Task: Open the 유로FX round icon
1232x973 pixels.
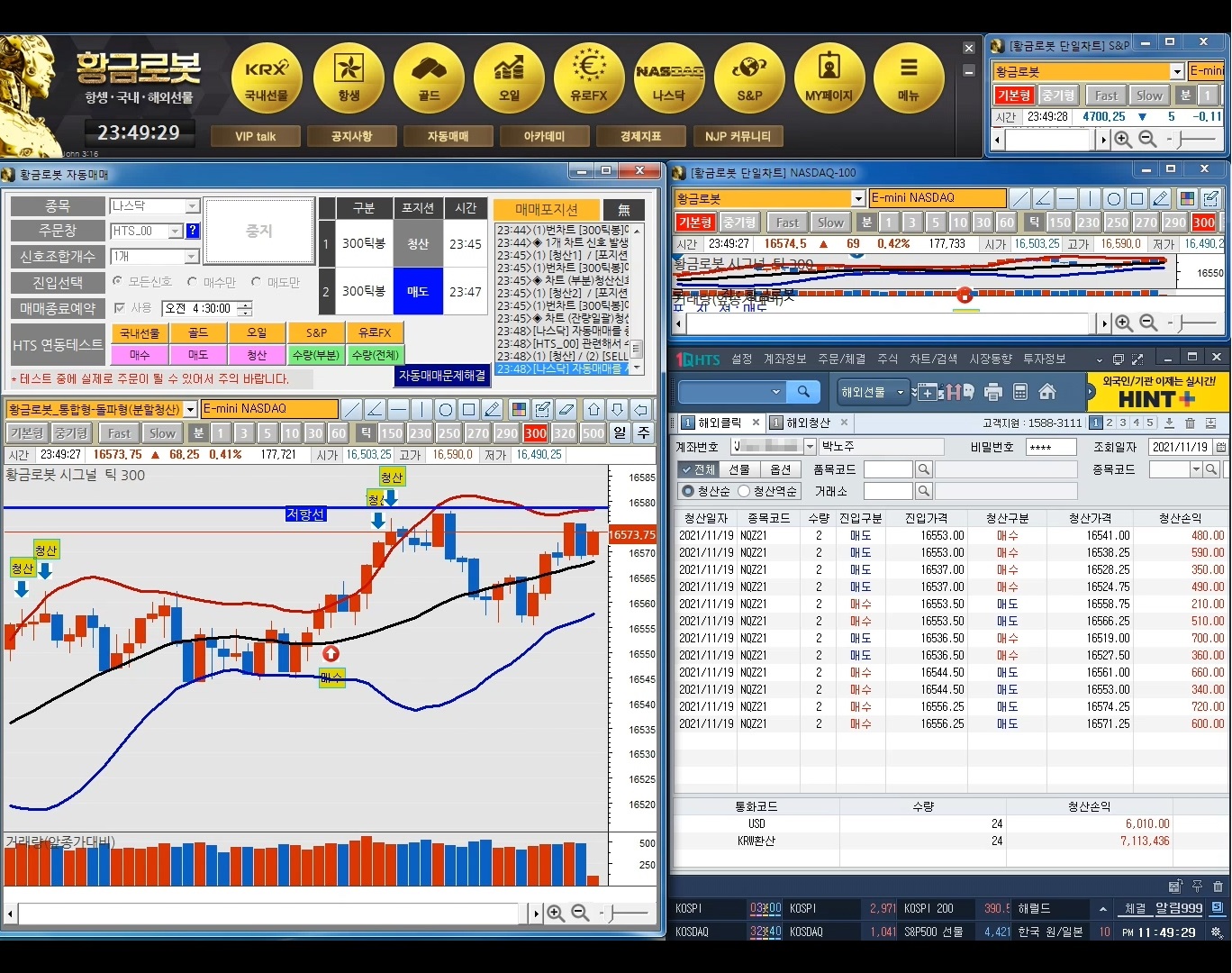Action: click(589, 78)
